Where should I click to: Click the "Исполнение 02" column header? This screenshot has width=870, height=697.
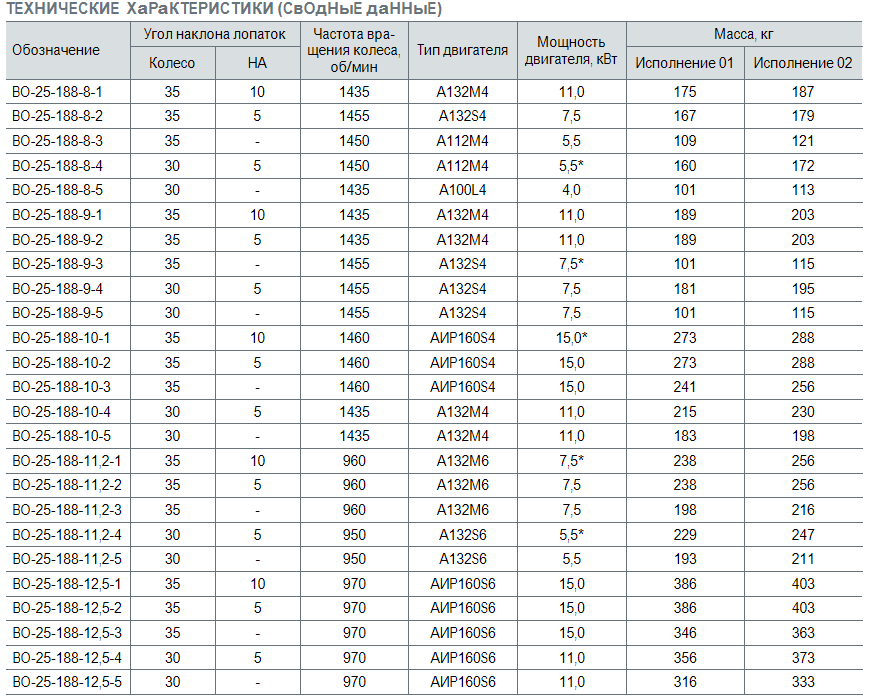point(802,63)
